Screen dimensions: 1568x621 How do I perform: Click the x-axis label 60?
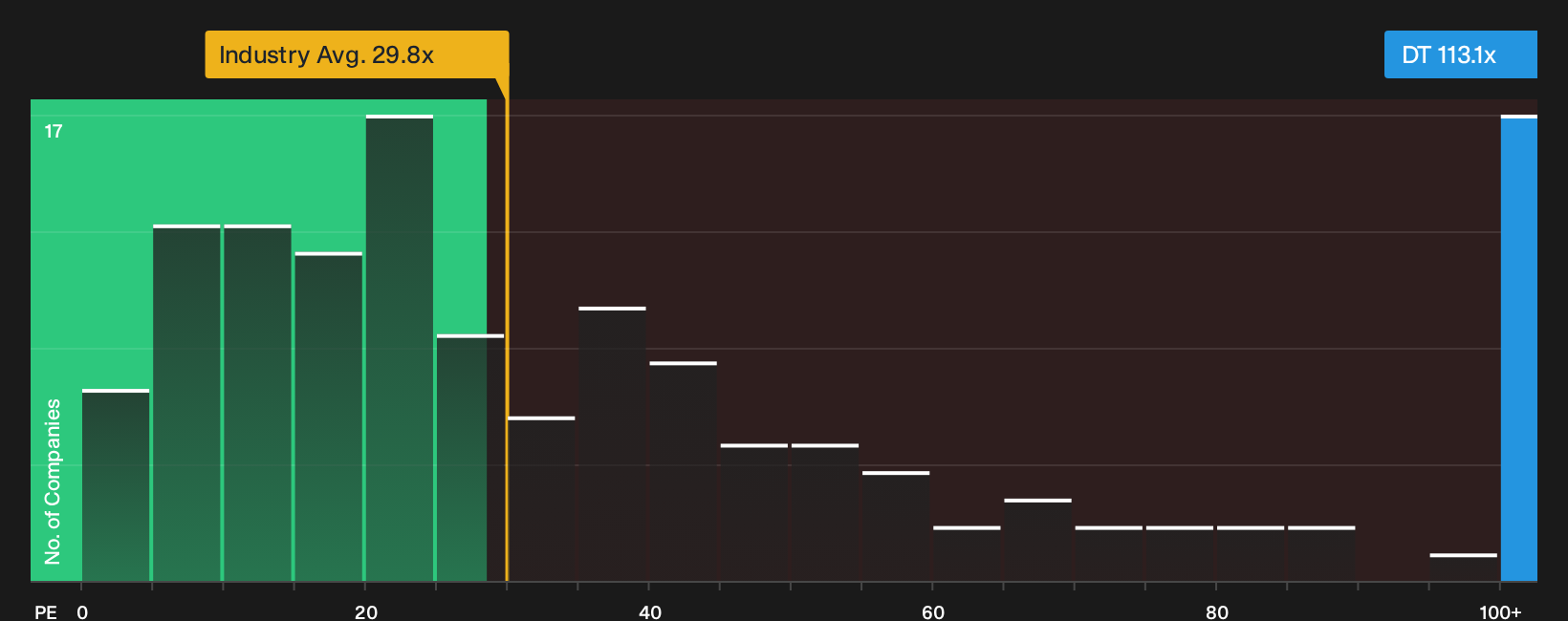click(933, 612)
